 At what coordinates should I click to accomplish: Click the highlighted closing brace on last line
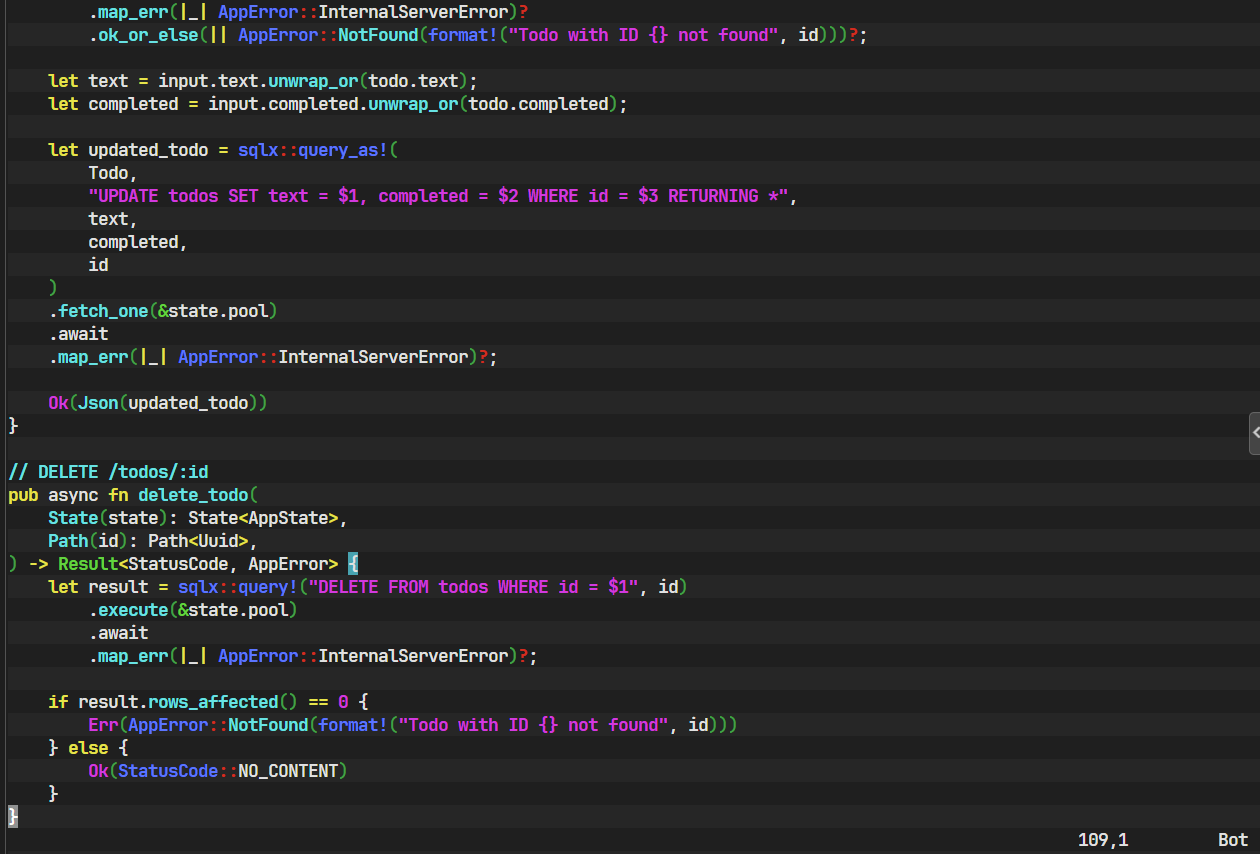click(x=13, y=817)
